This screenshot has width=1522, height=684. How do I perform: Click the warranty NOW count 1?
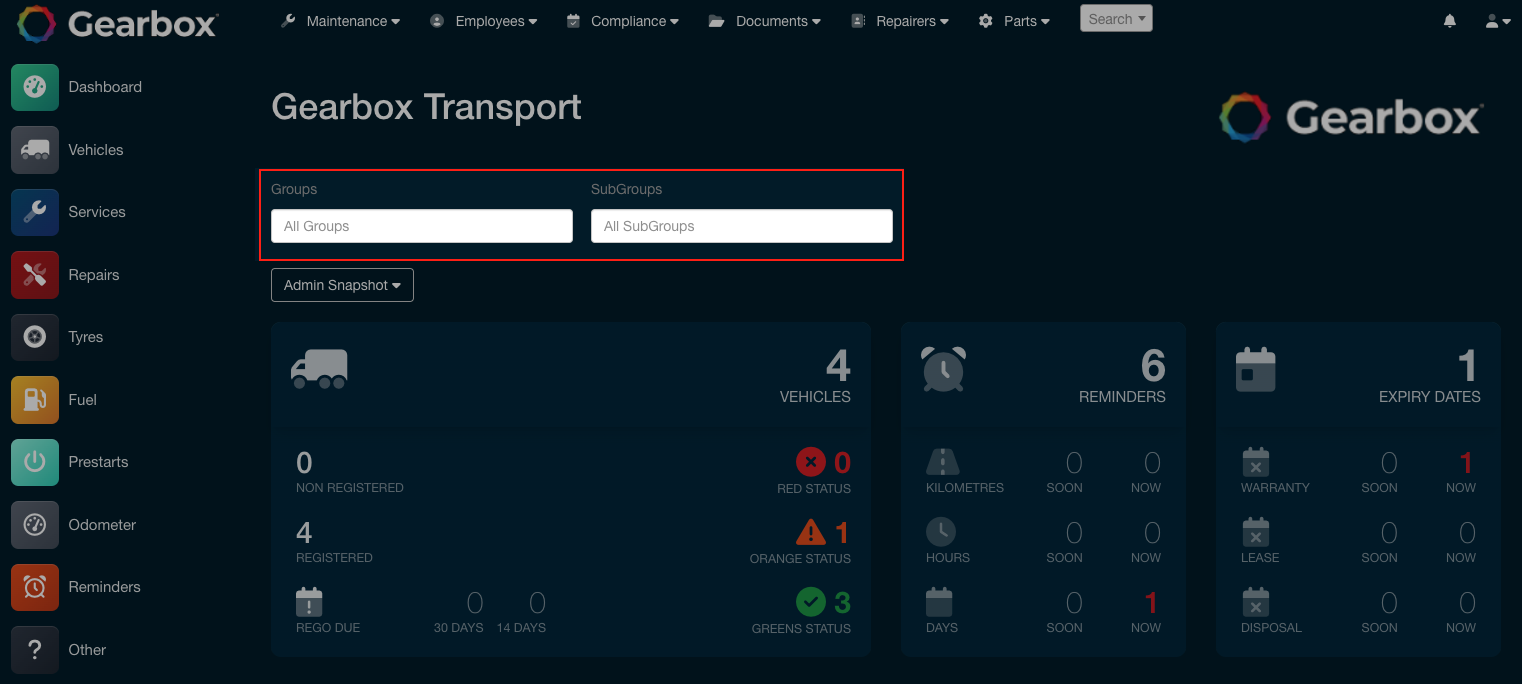(x=1466, y=463)
